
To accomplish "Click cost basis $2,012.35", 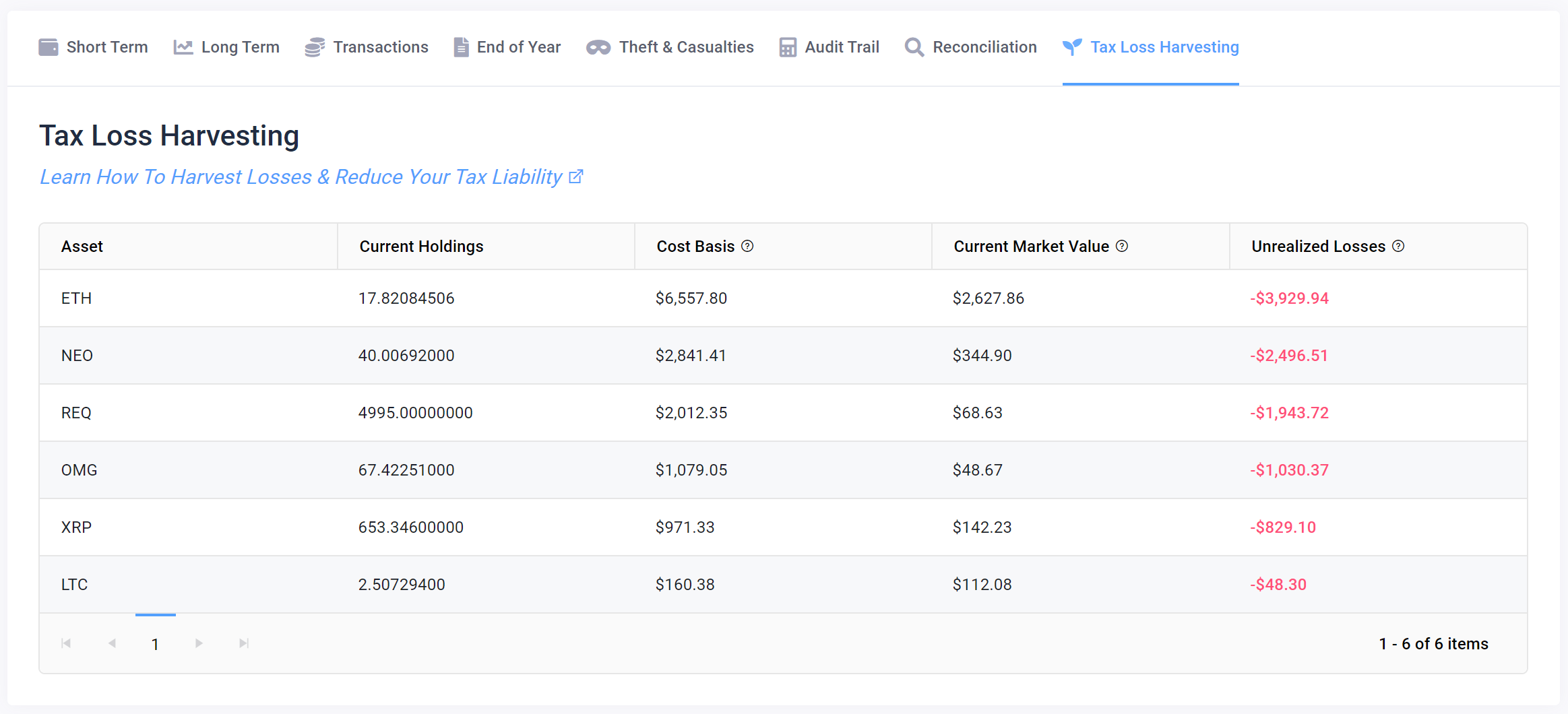I will [x=691, y=413].
